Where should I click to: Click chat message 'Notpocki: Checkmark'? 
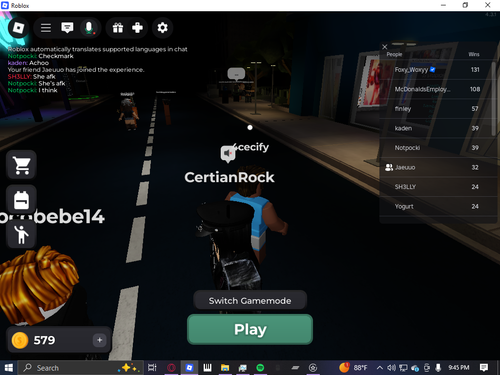(41, 56)
